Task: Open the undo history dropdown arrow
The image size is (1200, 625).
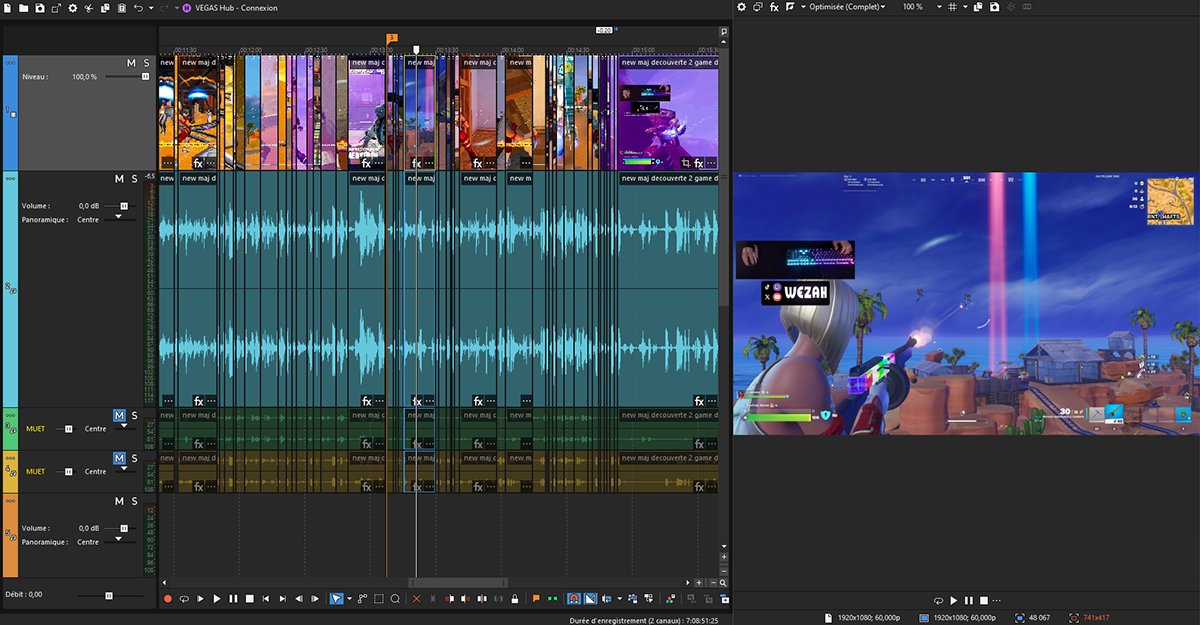Action: [149, 7]
